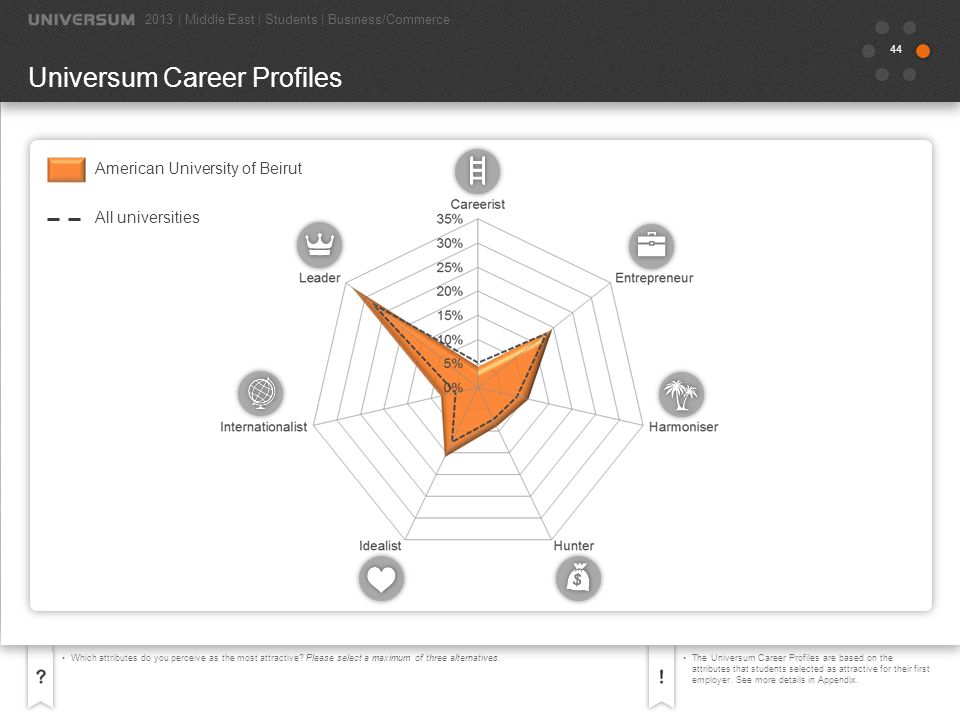The image size is (960, 720).
Task: Click the exclamation mark bookmark icon
Action: tap(661, 678)
